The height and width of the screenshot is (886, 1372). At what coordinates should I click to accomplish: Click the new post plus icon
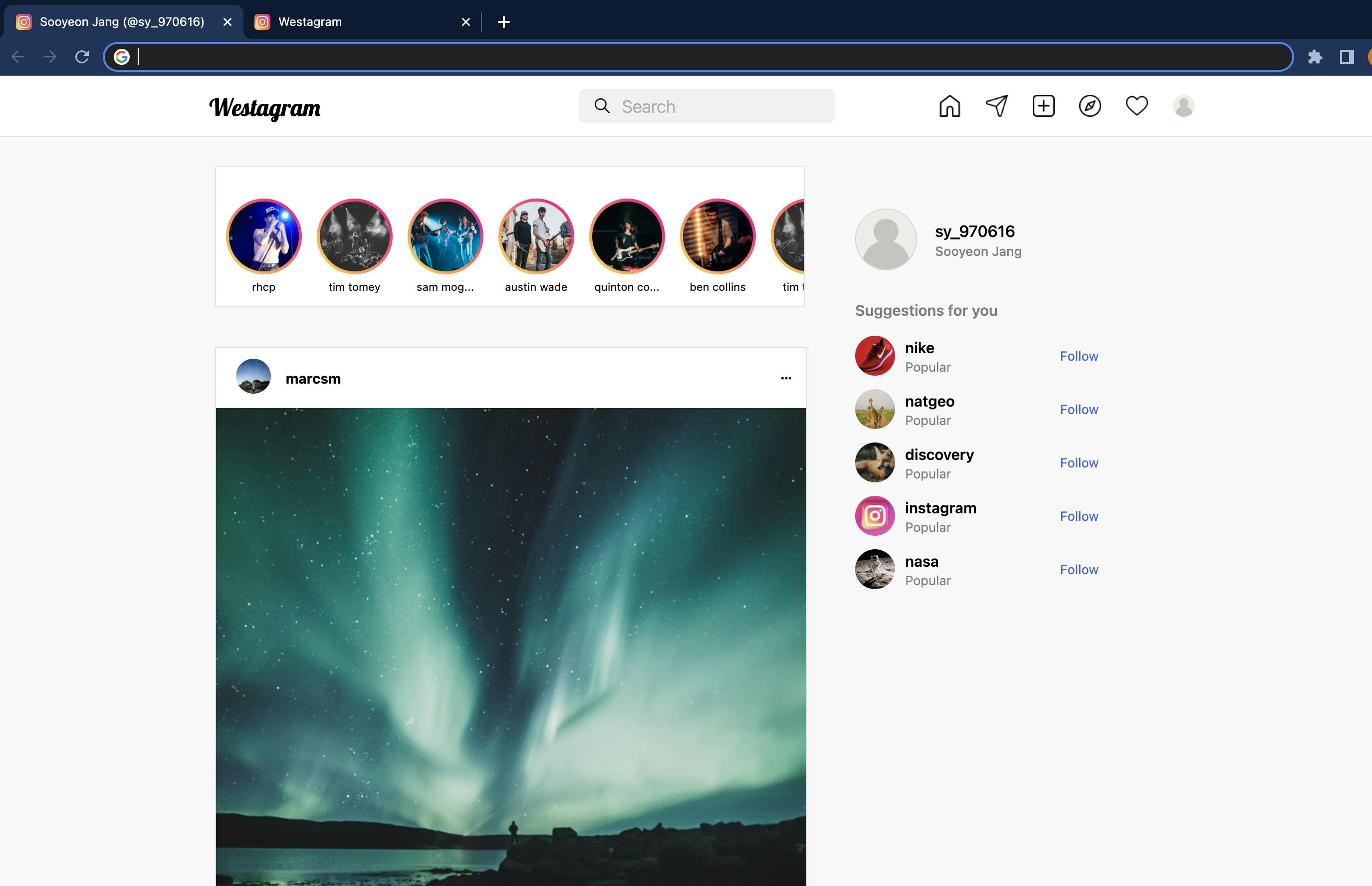coord(1044,106)
